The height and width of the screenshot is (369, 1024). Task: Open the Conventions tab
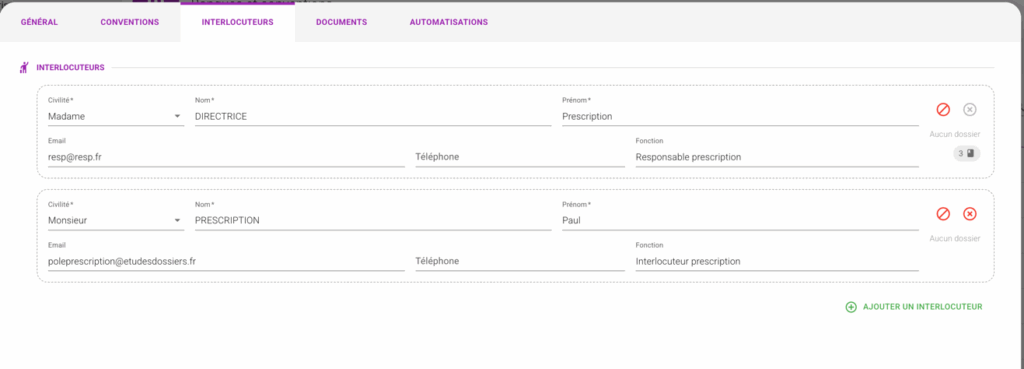tap(129, 22)
